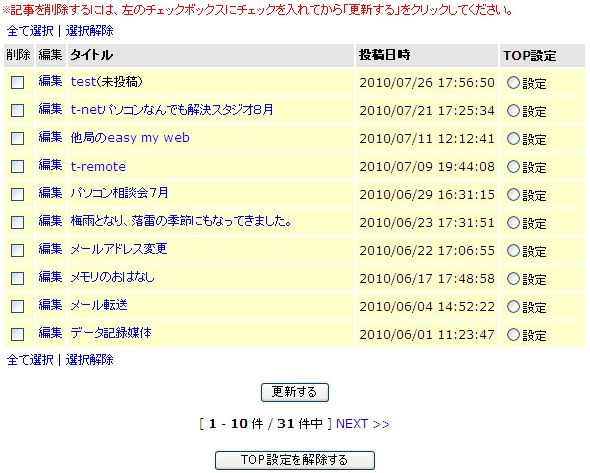
Task: Open the データ記録媒体 title link
Action: [111, 333]
